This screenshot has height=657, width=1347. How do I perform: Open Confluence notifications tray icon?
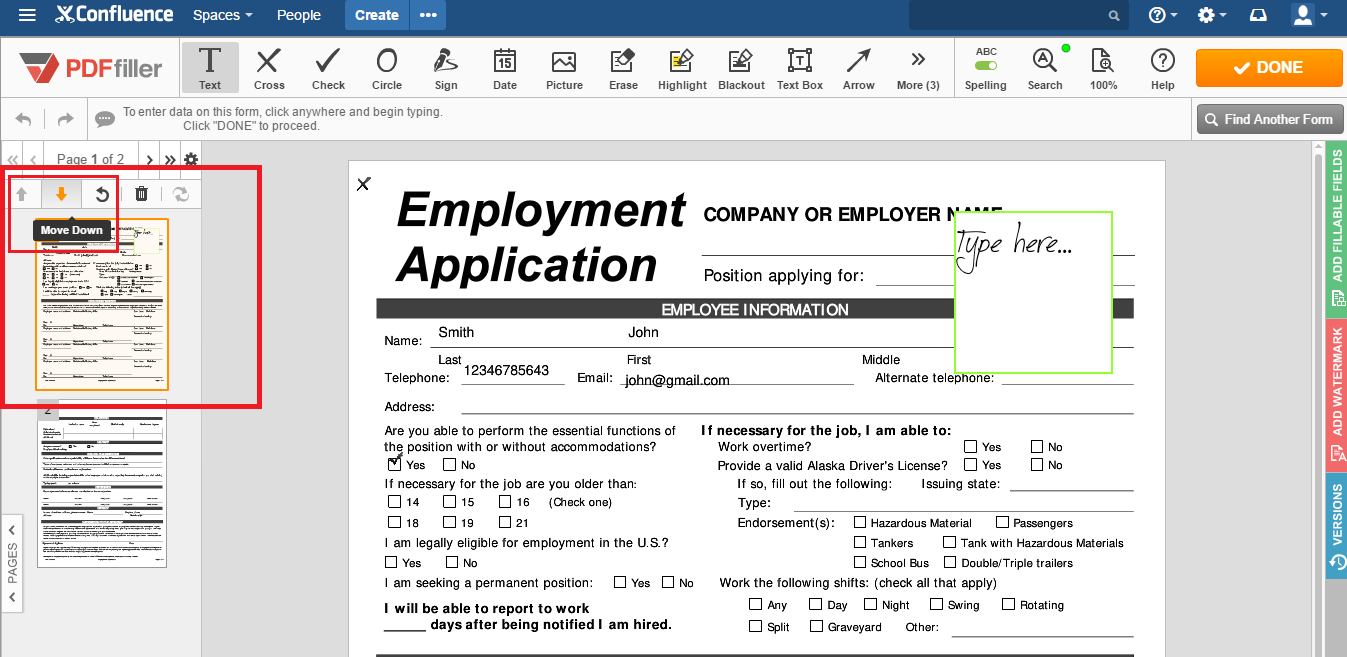pyautogui.click(x=1259, y=15)
